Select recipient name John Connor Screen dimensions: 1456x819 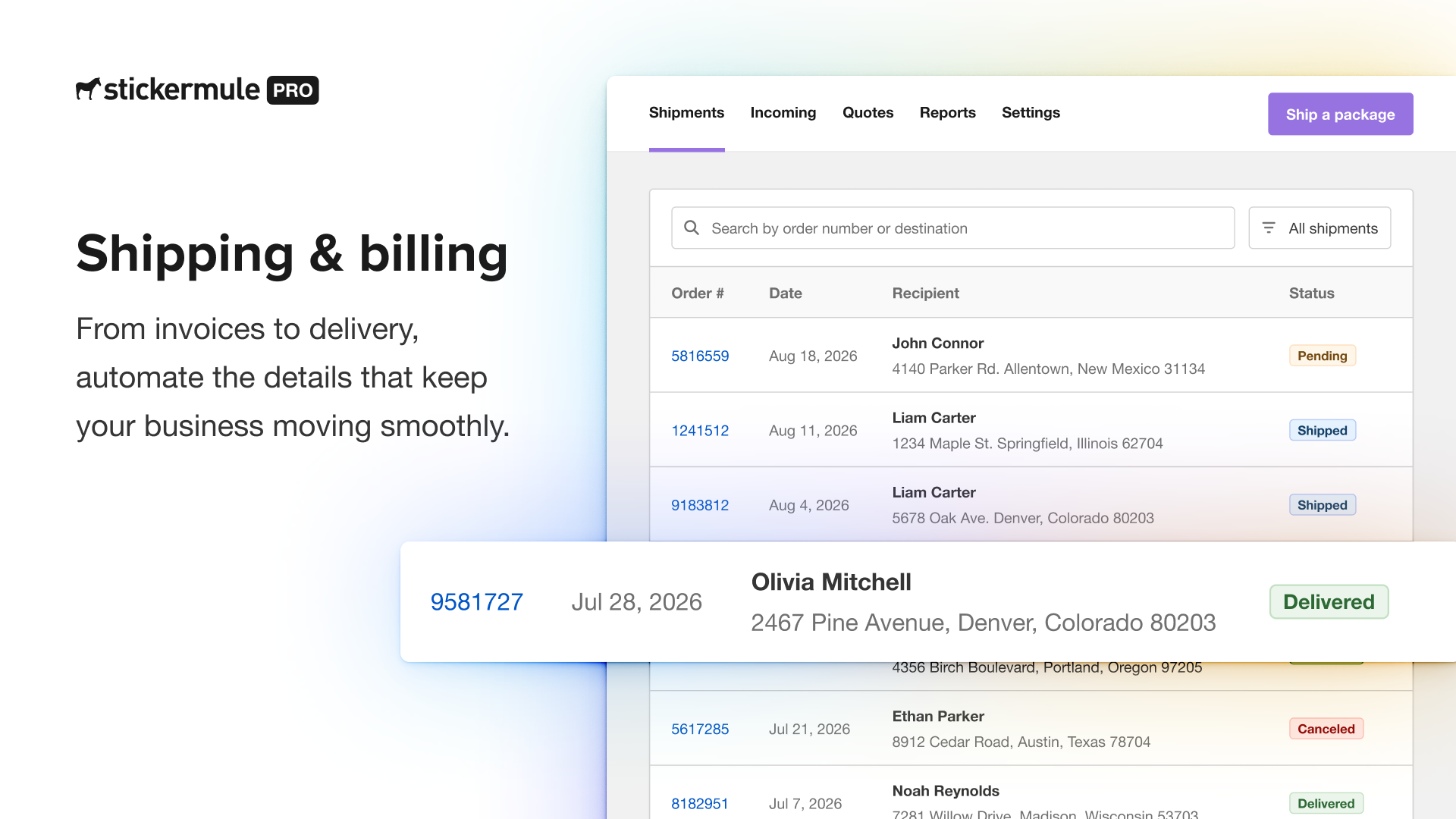938,343
